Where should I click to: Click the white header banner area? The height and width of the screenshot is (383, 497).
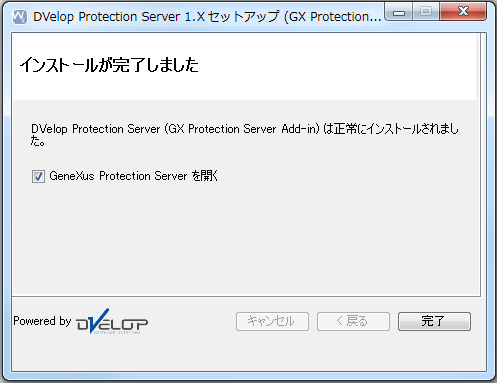point(244,67)
